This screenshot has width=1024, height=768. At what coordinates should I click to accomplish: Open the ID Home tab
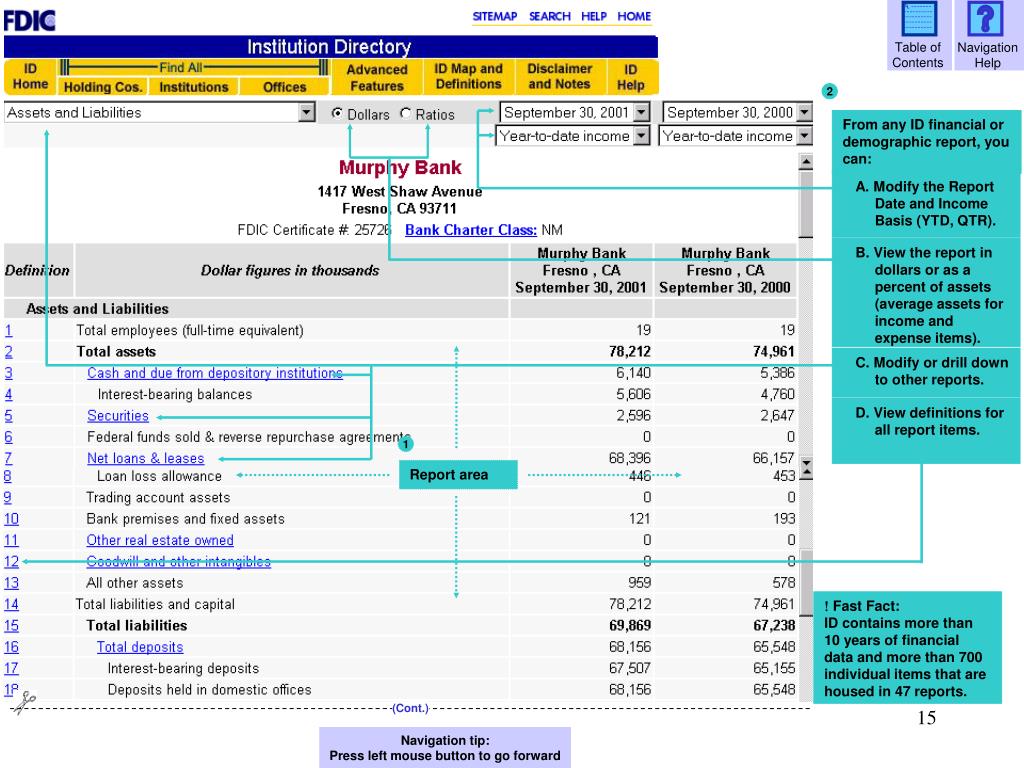(30, 76)
